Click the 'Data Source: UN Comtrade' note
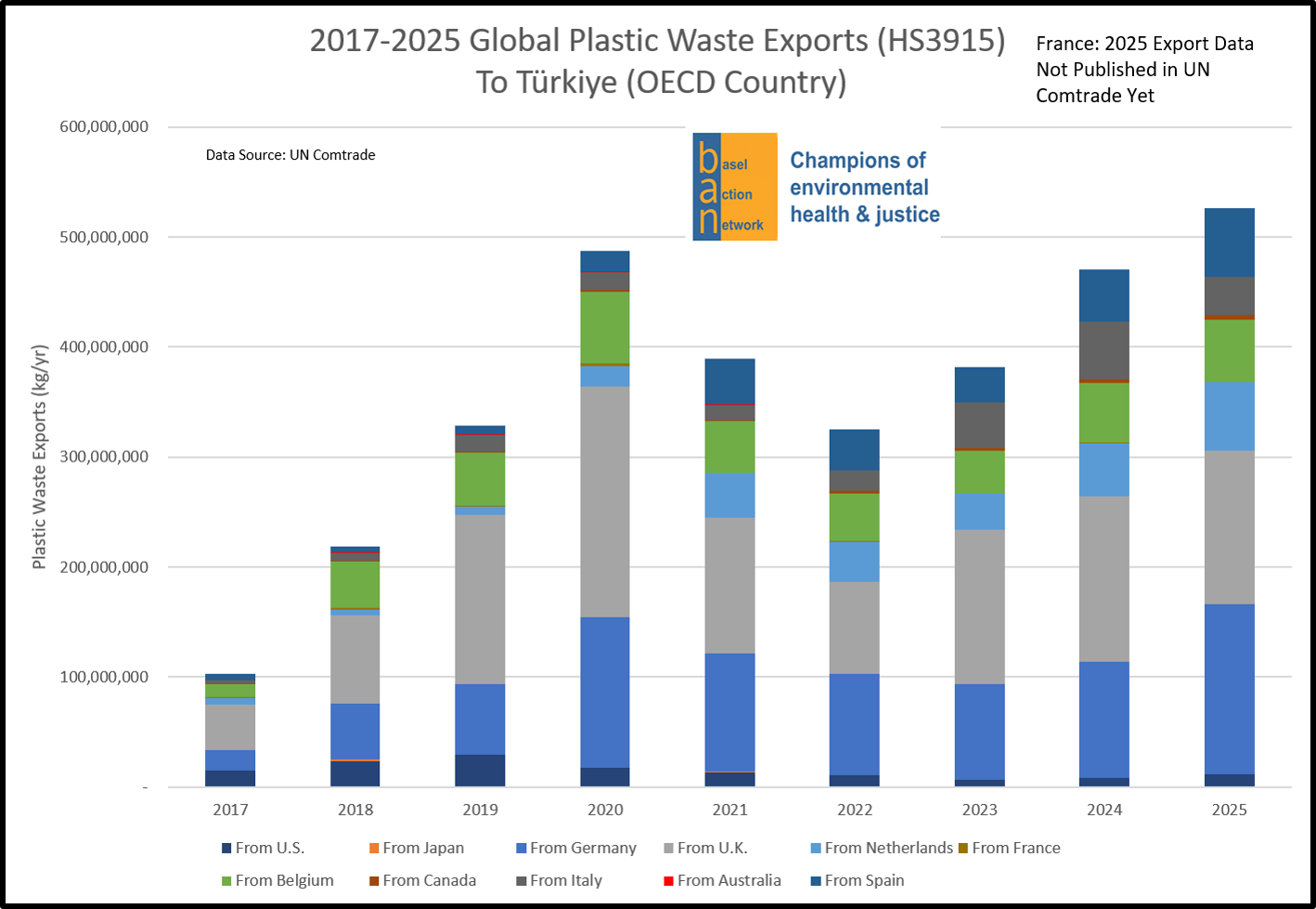This screenshot has height=909, width=1316. 290,155
